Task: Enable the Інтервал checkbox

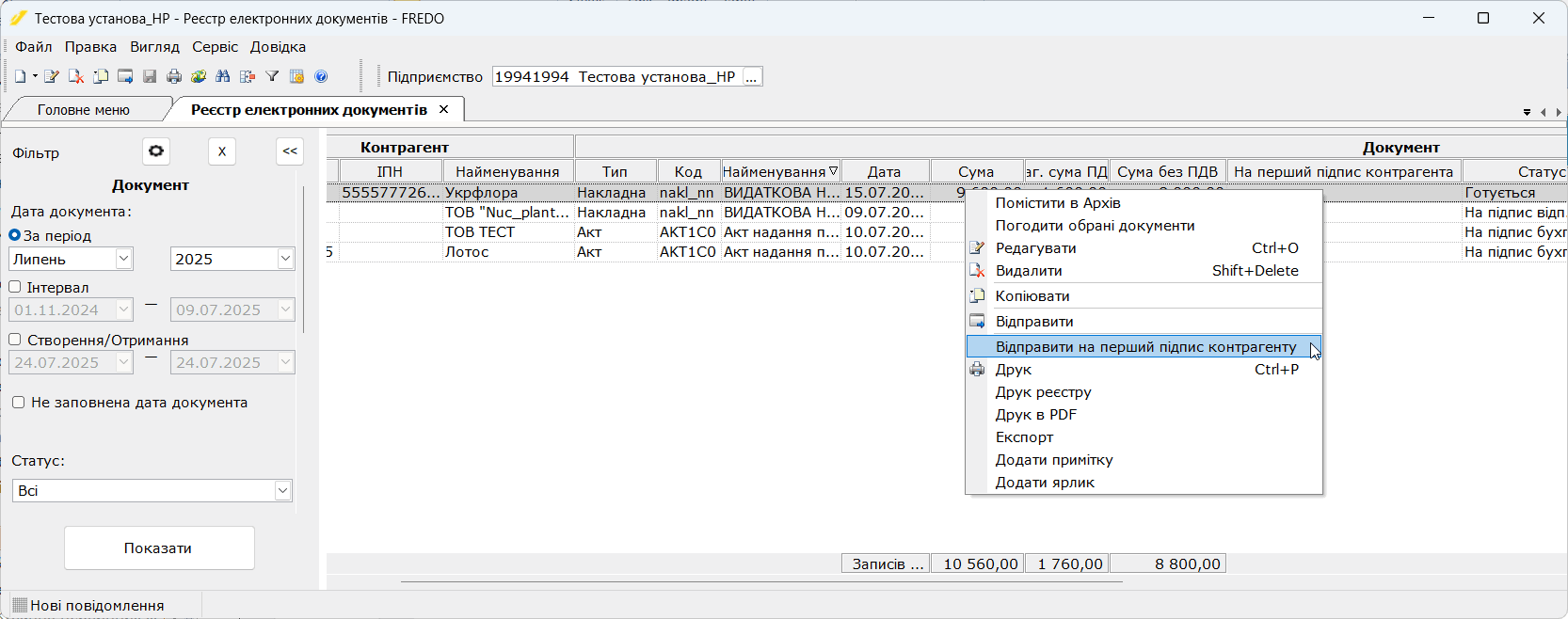Action: pos(15,287)
